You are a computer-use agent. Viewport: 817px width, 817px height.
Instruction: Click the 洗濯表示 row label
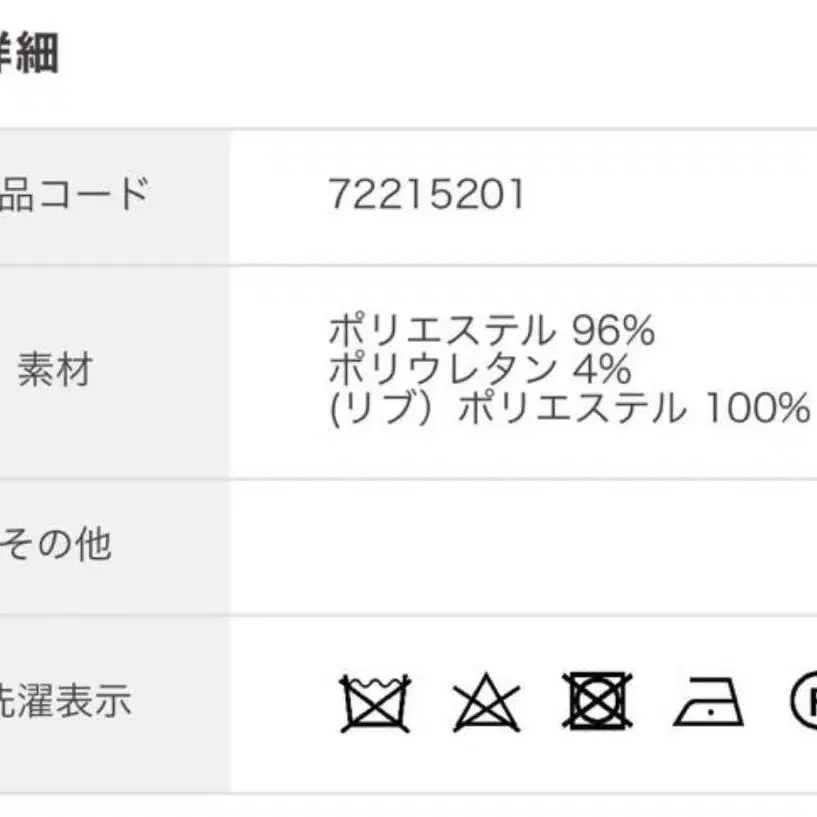[x=65, y=700]
